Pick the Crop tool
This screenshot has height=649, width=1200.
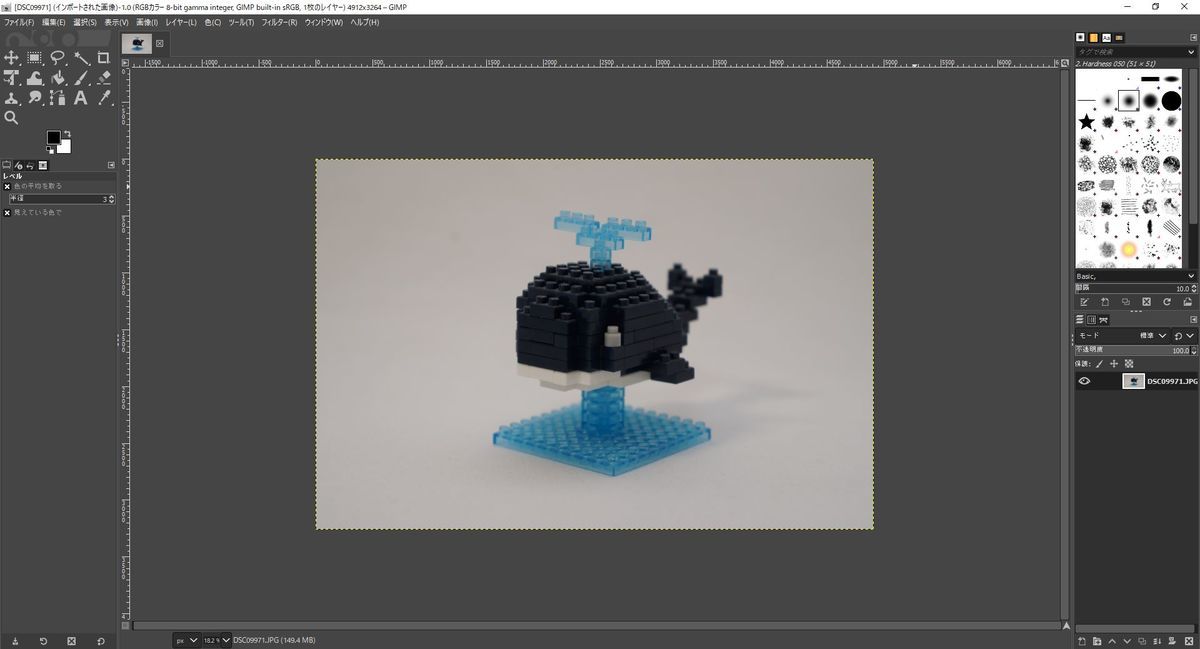click(104, 58)
